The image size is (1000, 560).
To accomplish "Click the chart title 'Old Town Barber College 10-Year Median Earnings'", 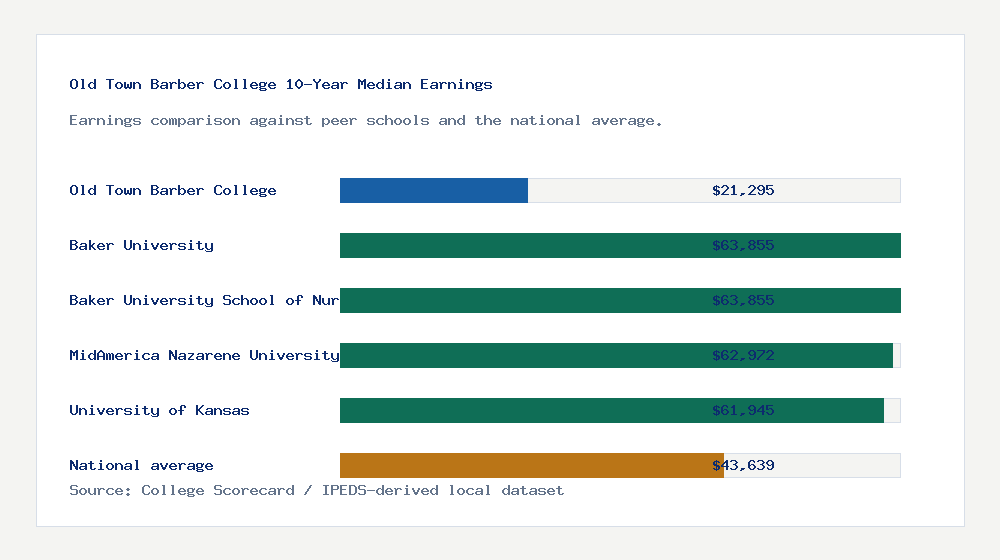I will 281,84.
